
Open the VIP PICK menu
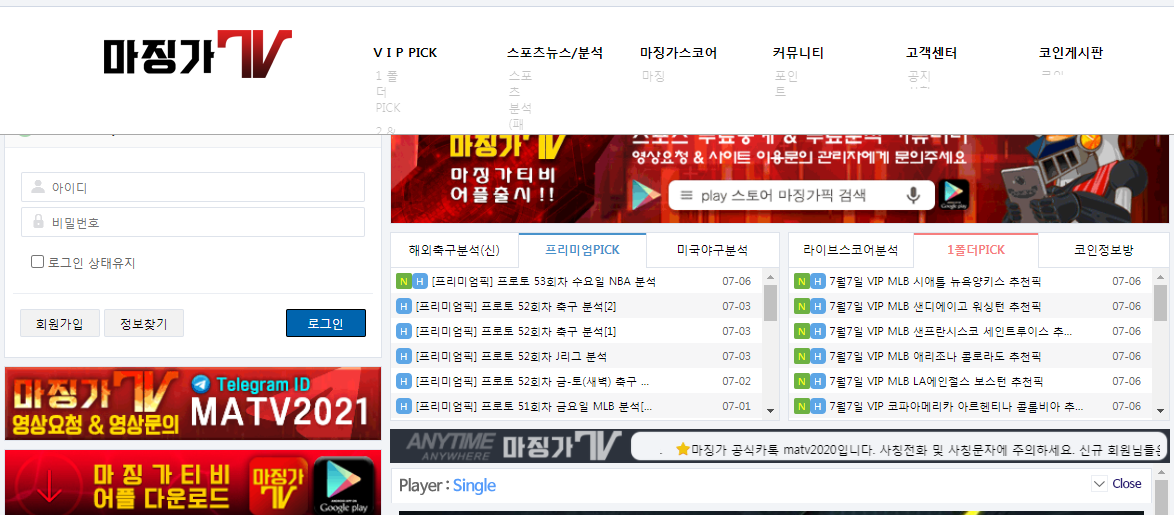[x=405, y=53]
